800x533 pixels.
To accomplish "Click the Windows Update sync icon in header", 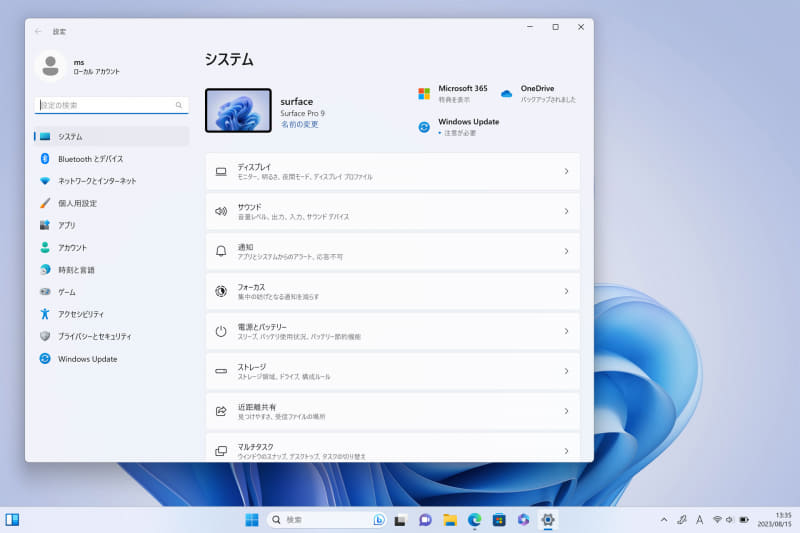I will (424, 127).
